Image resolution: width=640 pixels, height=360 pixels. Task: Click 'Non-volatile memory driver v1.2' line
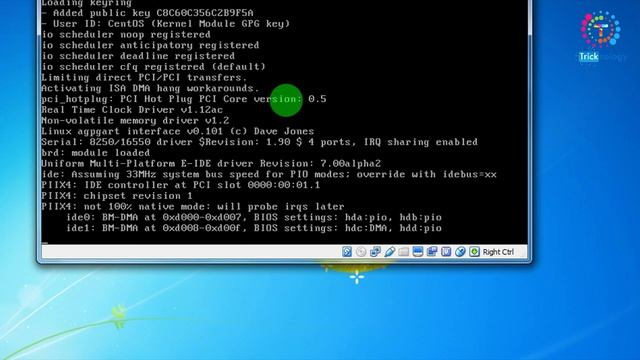136,120
